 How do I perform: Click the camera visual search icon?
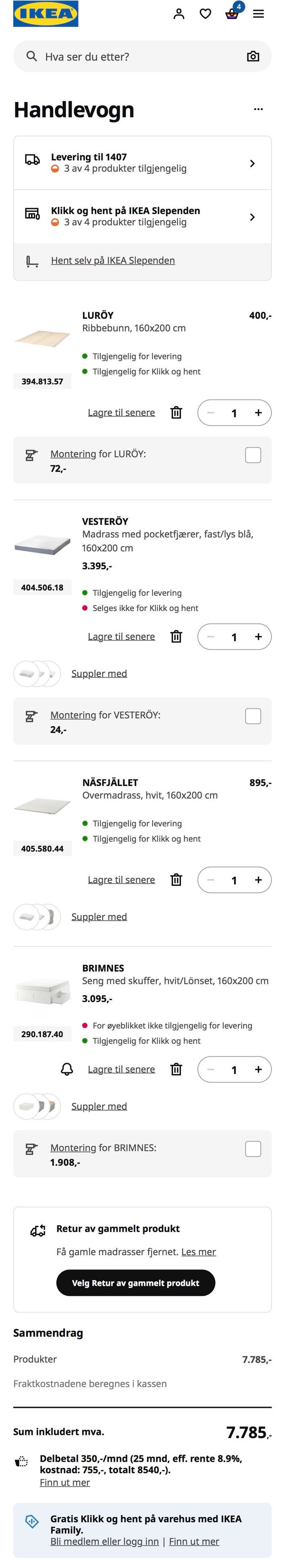[x=253, y=57]
